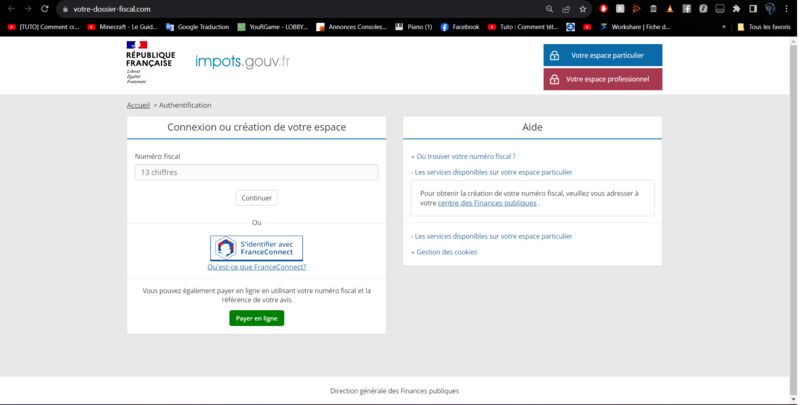This screenshot has height=405, width=800.
Task: Click the votre-dossier-fiscal.com URL in the address bar
Action: click(112, 9)
